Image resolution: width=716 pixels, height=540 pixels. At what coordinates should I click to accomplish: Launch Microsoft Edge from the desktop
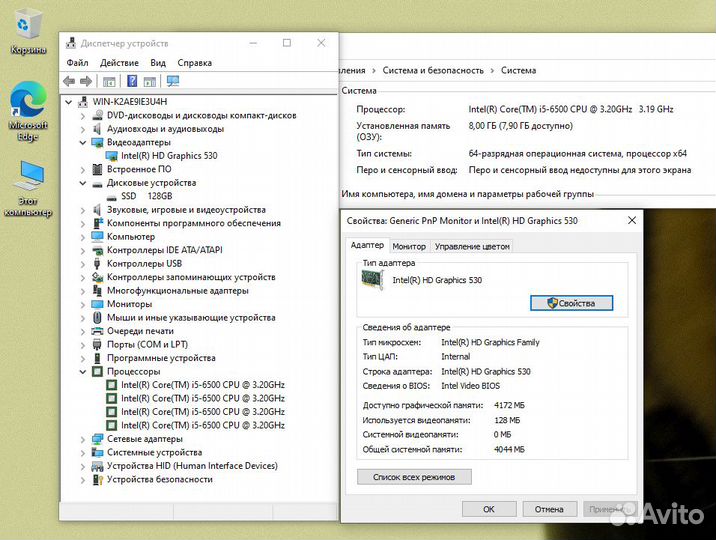(x=28, y=111)
